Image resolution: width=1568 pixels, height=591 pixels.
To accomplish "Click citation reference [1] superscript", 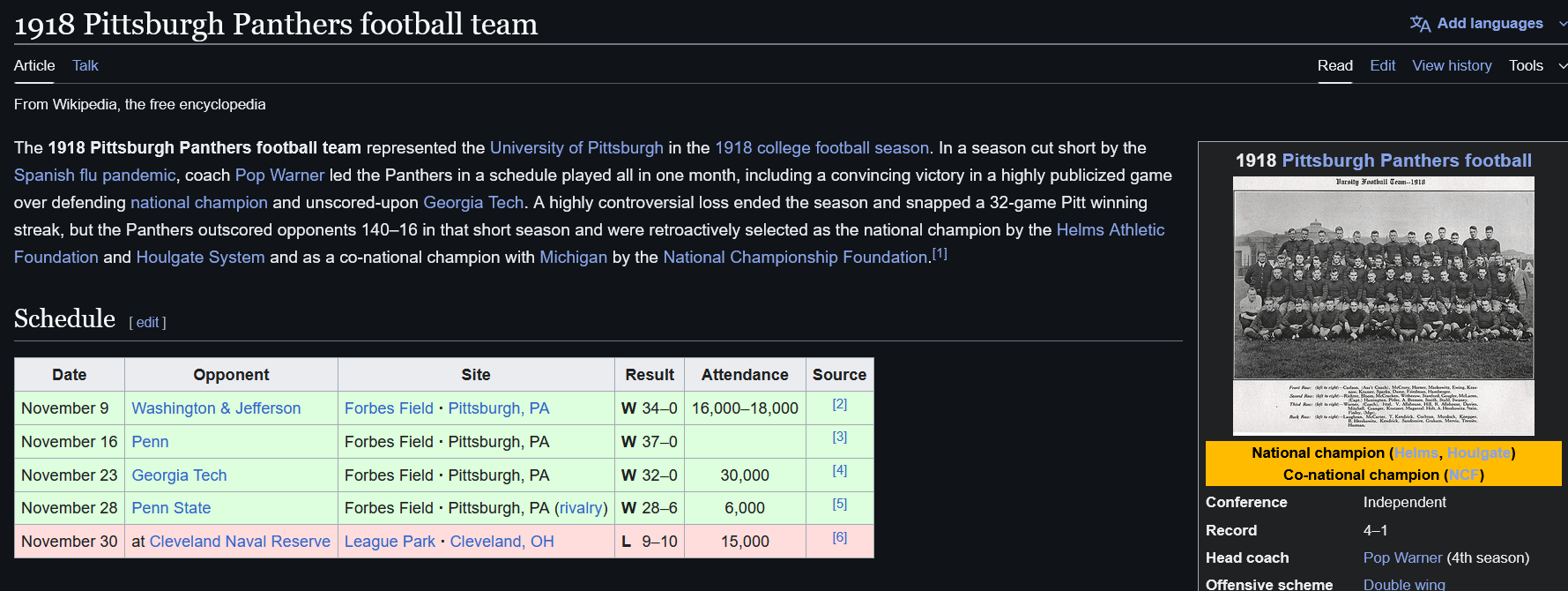I will click(x=940, y=254).
